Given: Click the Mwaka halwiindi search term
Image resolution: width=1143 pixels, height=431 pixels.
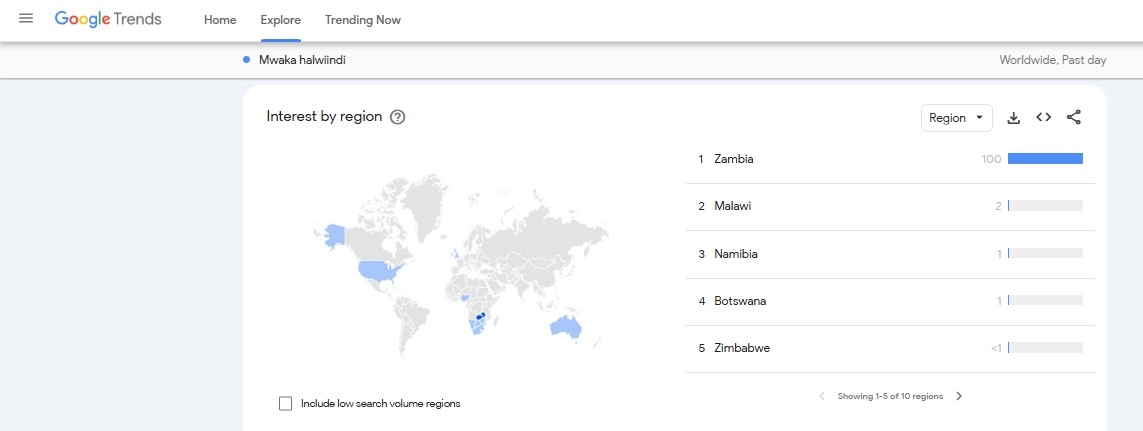Looking at the screenshot, I should point(302,60).
